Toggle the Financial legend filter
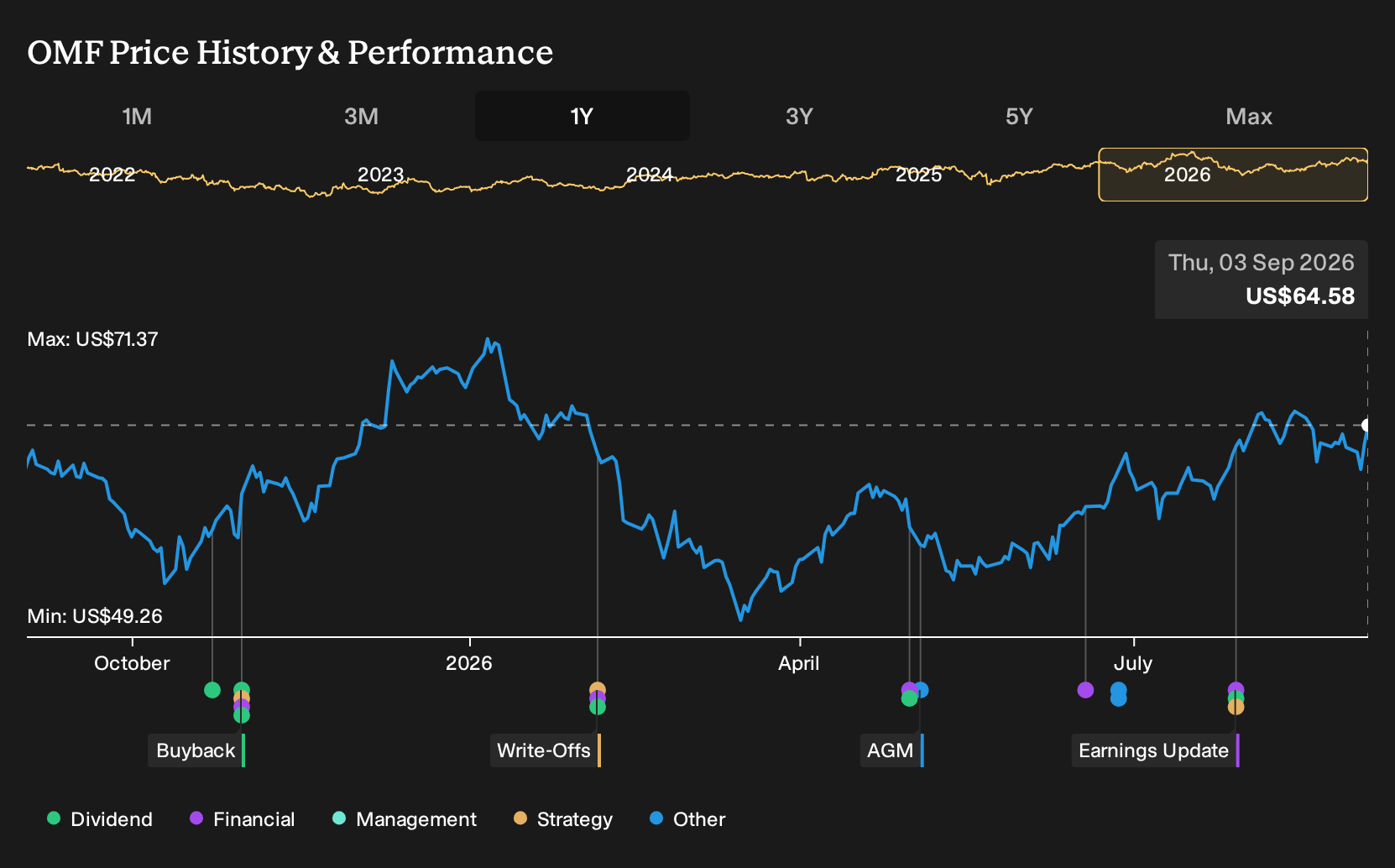Viewport: 1395px width, 868px height. 242,819
